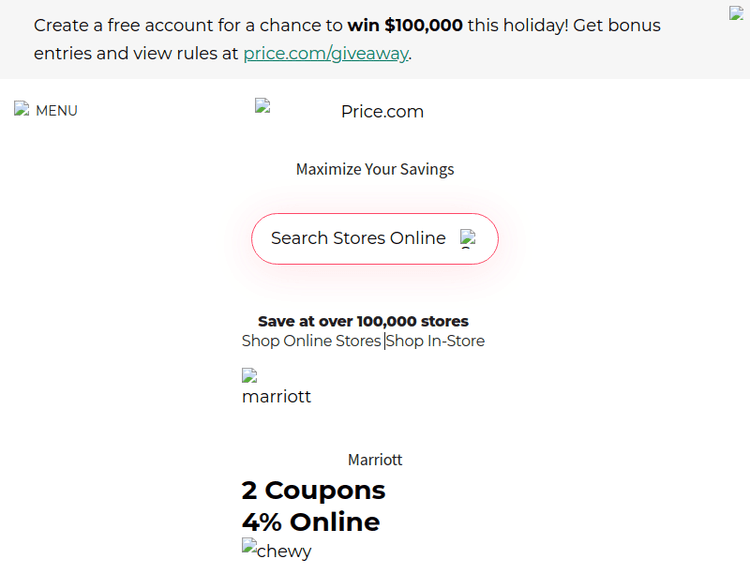Focus the Search Stores Online field
750x563 pixels.
[358, 238]
